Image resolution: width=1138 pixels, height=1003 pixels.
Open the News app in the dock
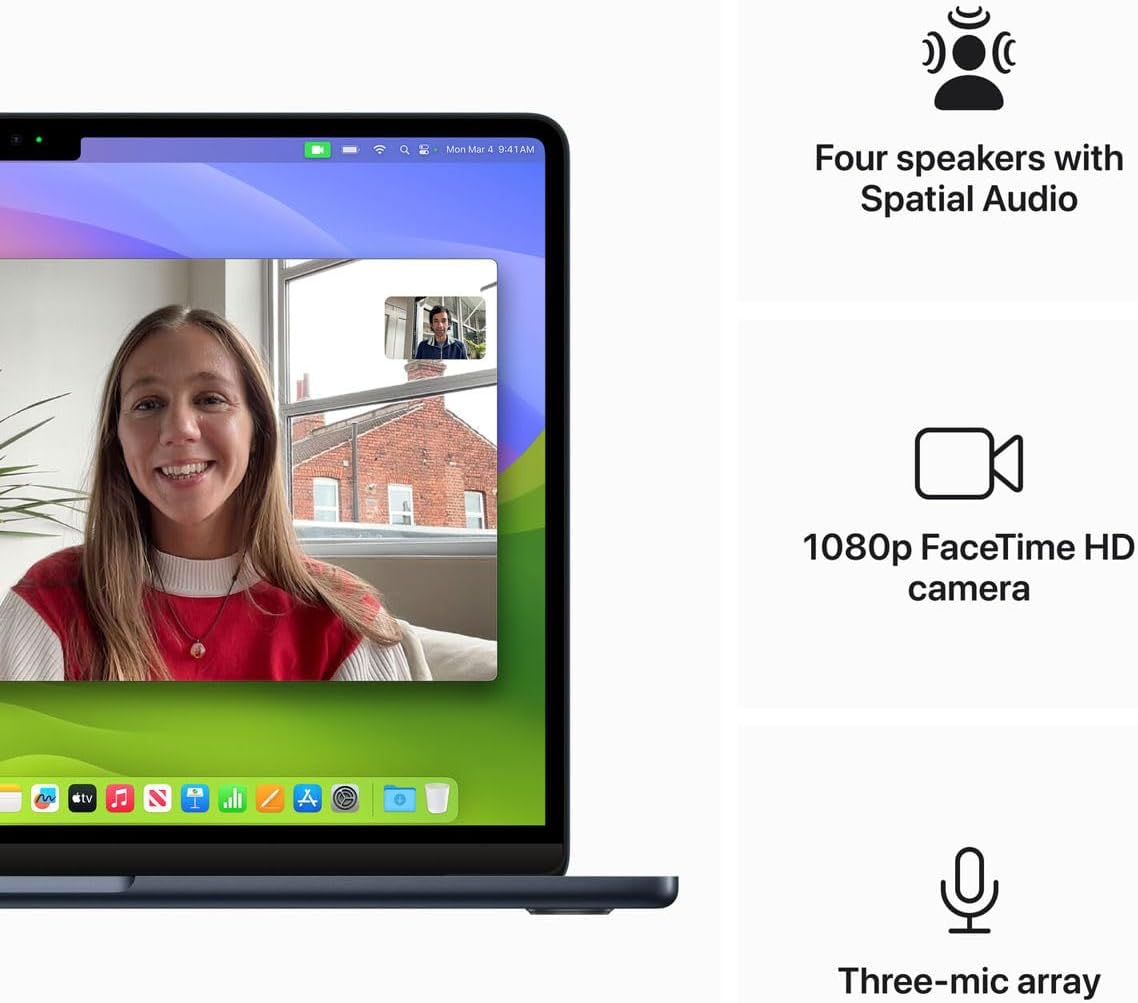157,798
